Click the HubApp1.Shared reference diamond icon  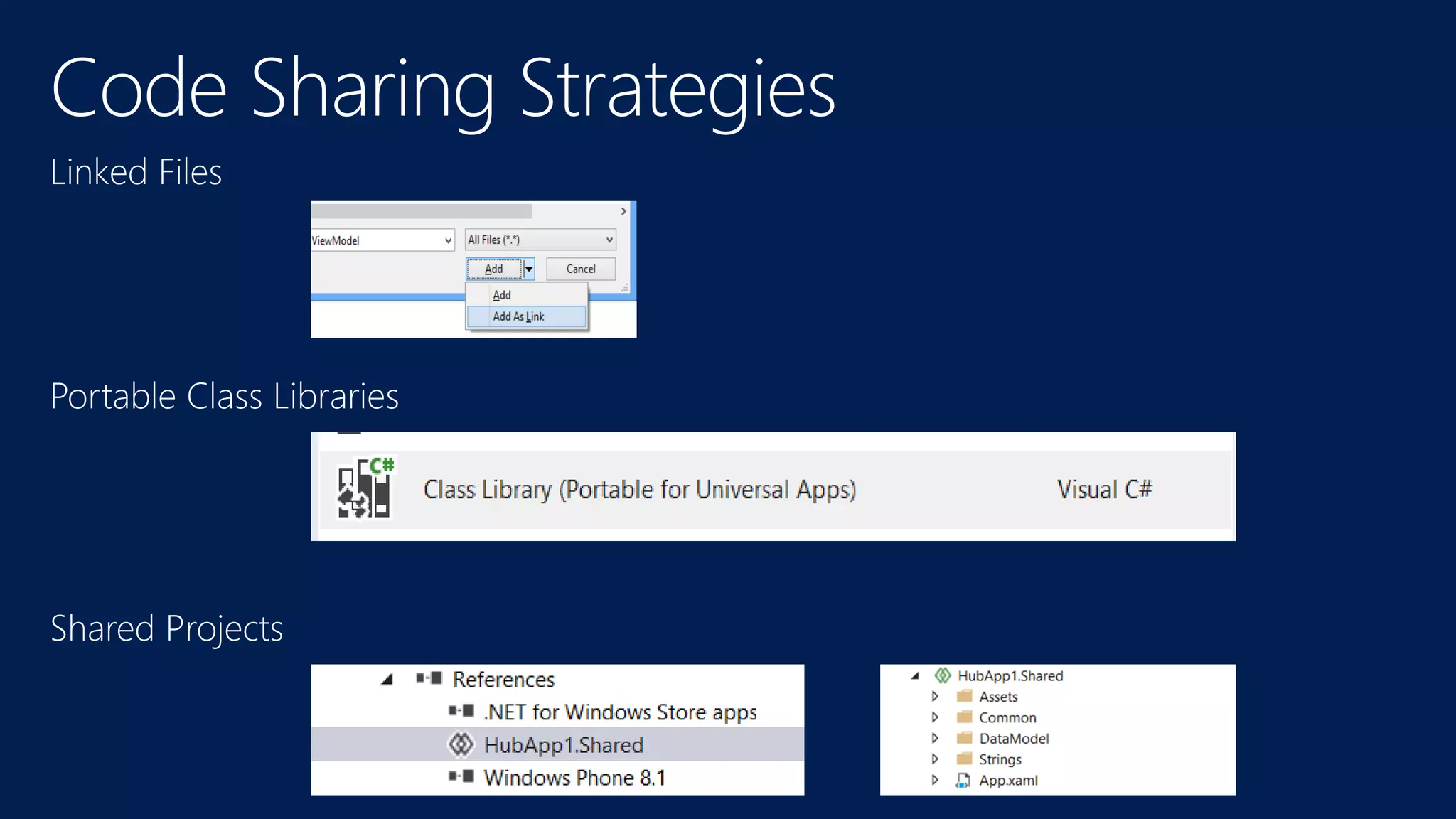click(x=461, y=744)
